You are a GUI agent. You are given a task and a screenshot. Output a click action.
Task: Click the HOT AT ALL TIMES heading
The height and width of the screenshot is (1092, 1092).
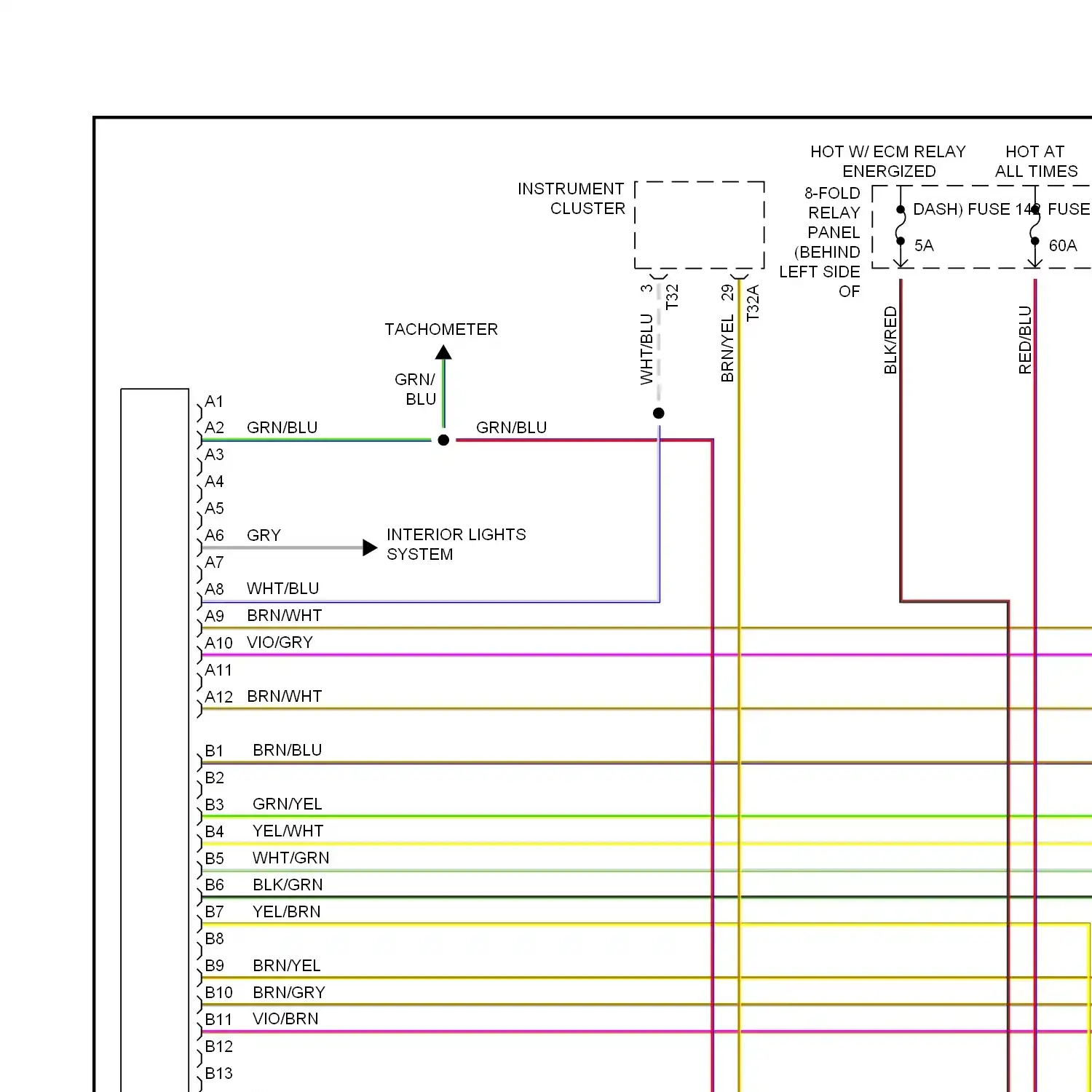1036,162
